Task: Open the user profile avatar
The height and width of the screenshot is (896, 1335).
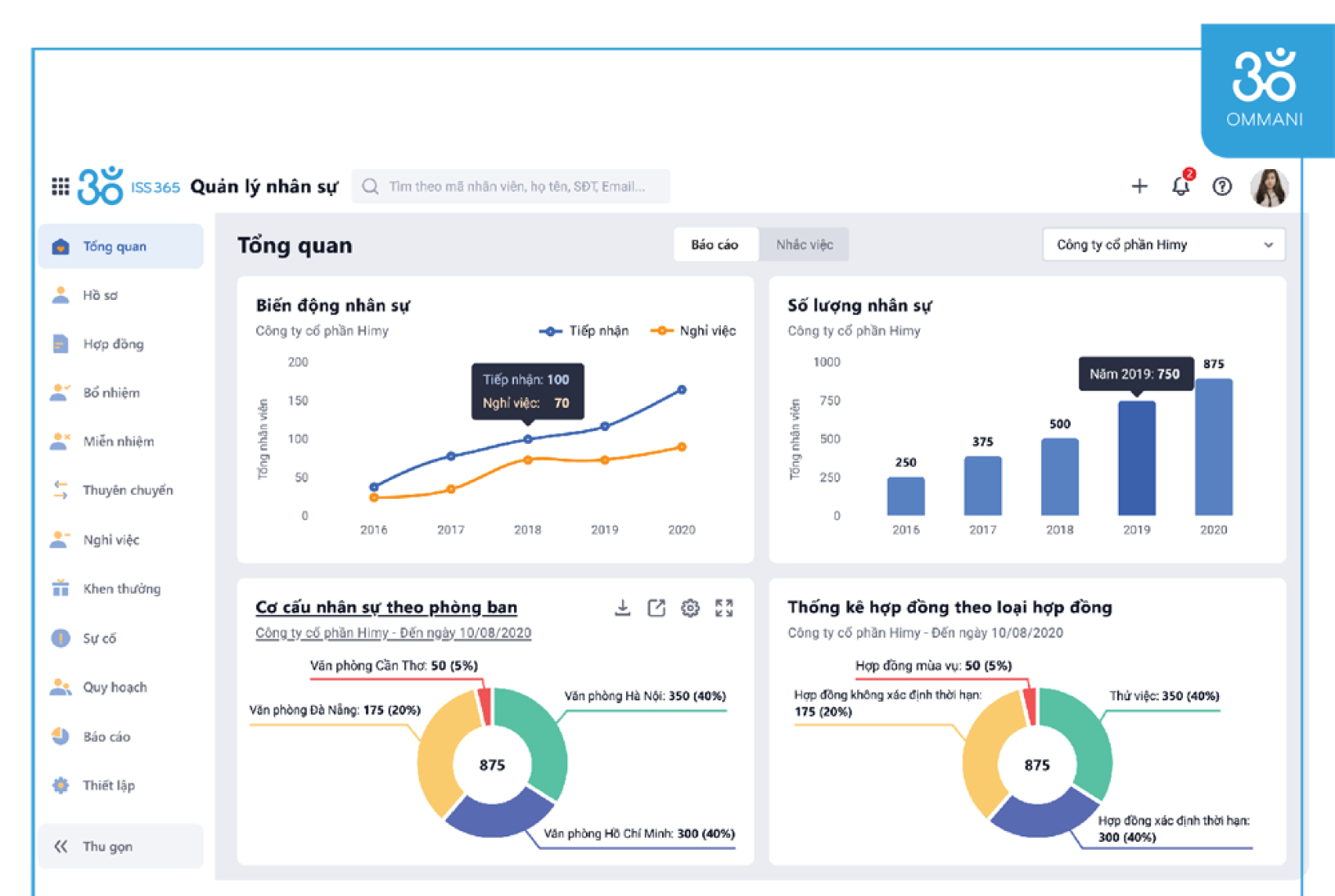Action: click(1268, 187)
